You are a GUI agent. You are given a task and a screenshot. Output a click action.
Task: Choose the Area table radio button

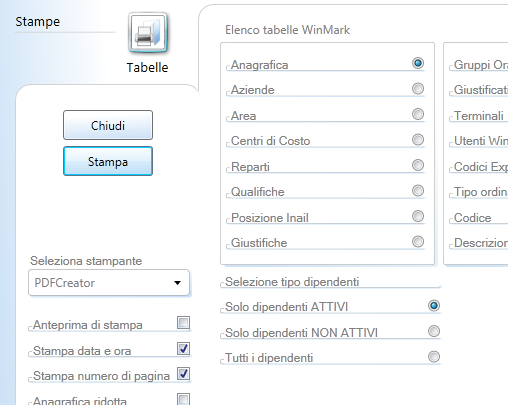tap(418, 114)
